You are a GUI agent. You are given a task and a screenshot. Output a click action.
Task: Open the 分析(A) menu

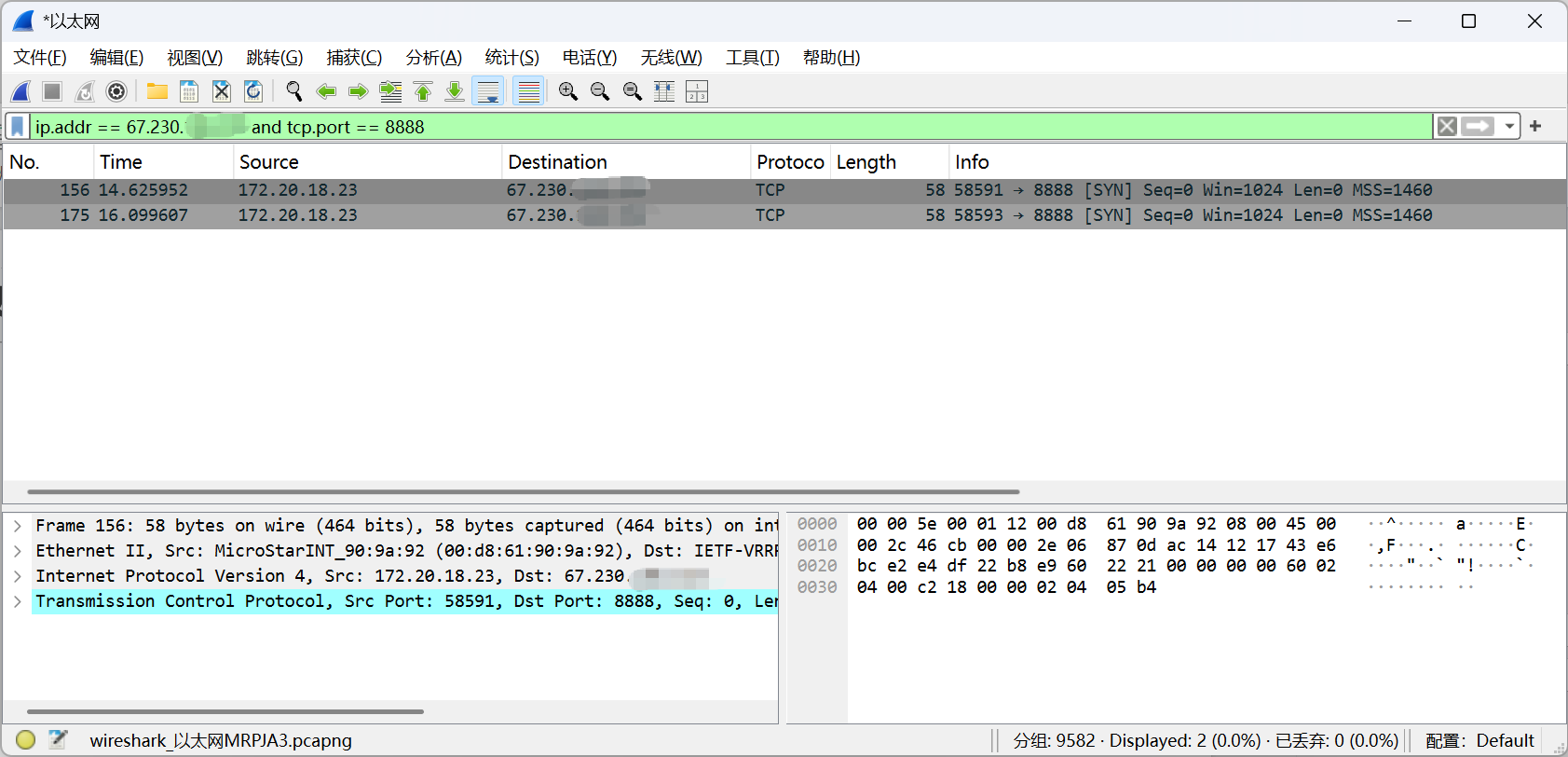pos(433,58)
